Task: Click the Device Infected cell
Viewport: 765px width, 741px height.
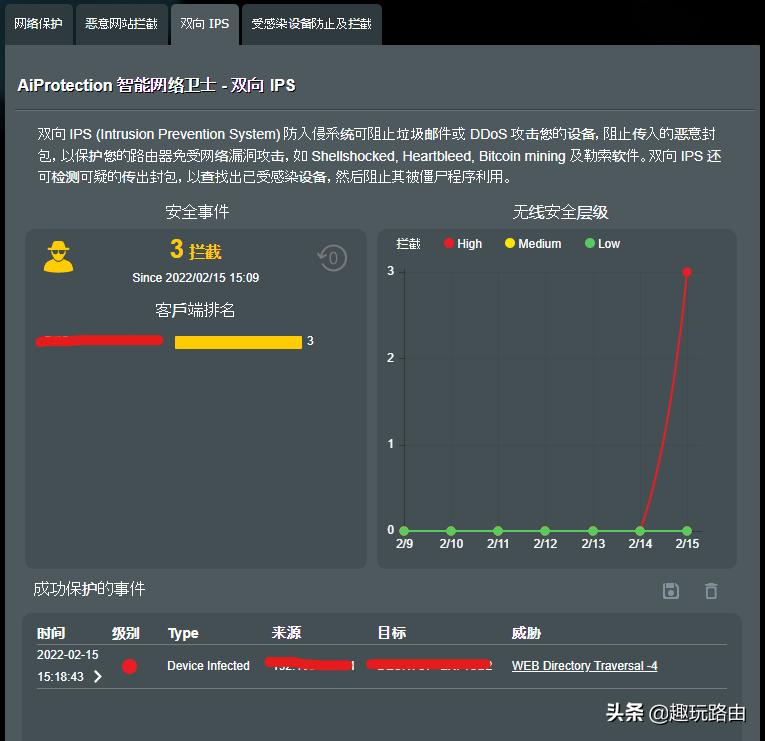Action: [208, 666]
